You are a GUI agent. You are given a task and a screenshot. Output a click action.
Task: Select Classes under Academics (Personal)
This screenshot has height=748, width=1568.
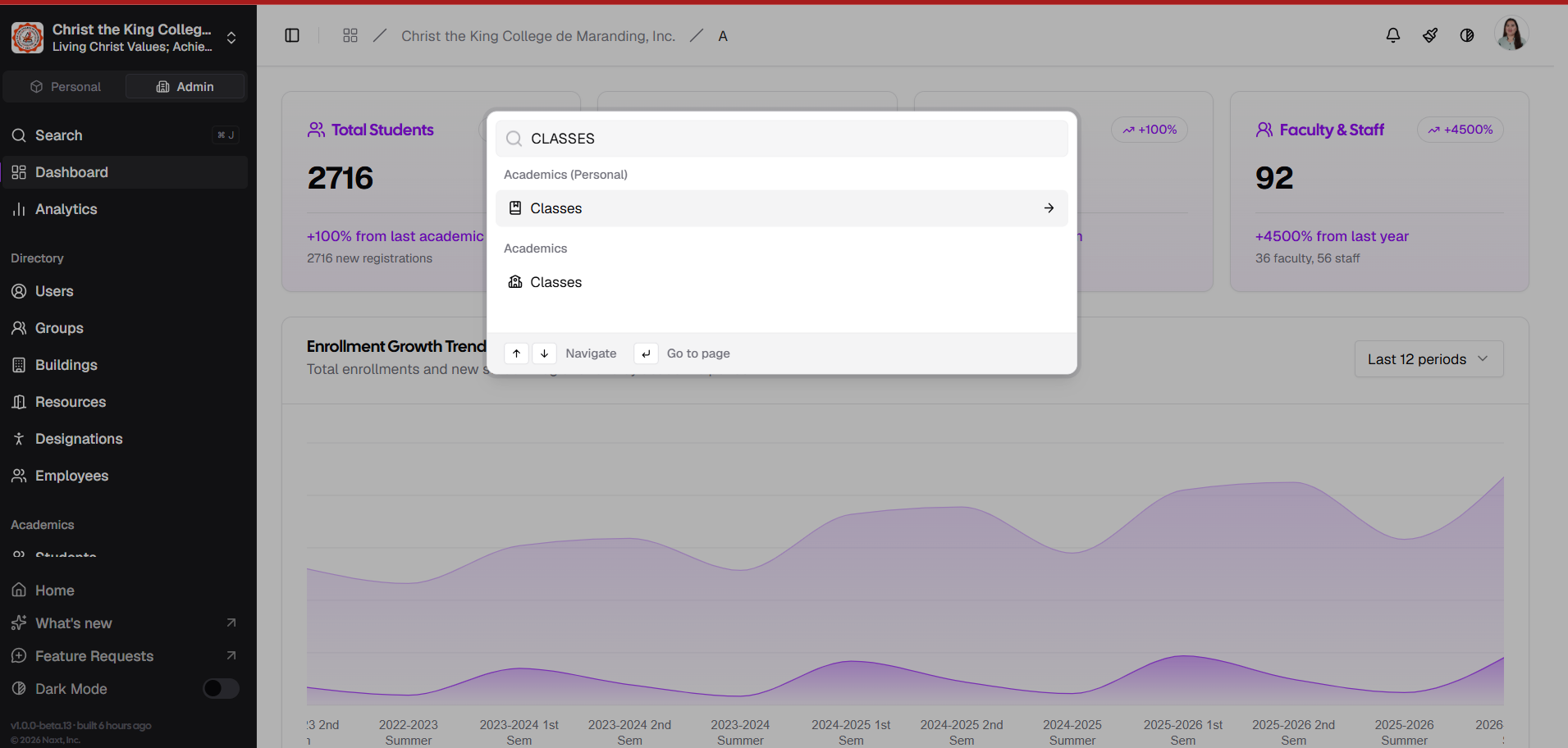tap(782, 208)
